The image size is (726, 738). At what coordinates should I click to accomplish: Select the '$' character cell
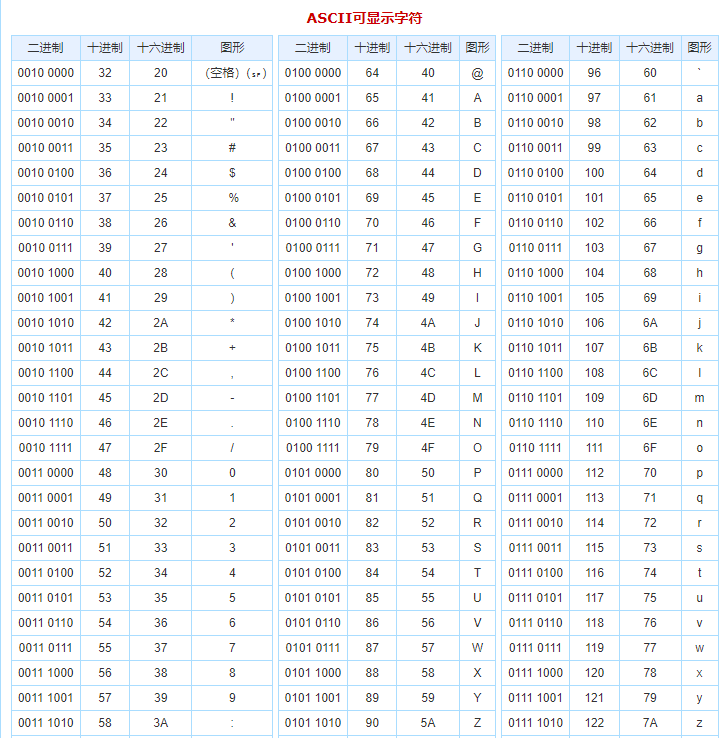coord(232,173)
